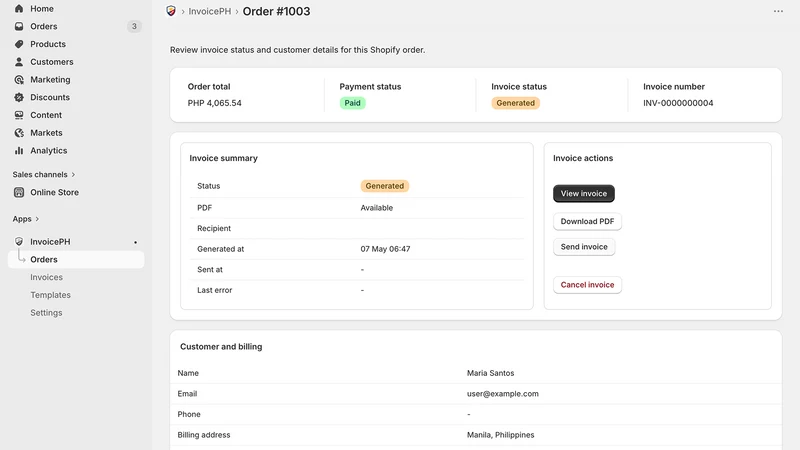The height and width of the screenshot is (450, 800).
Task: Click the Send invoice button
Action: [584, 247]
